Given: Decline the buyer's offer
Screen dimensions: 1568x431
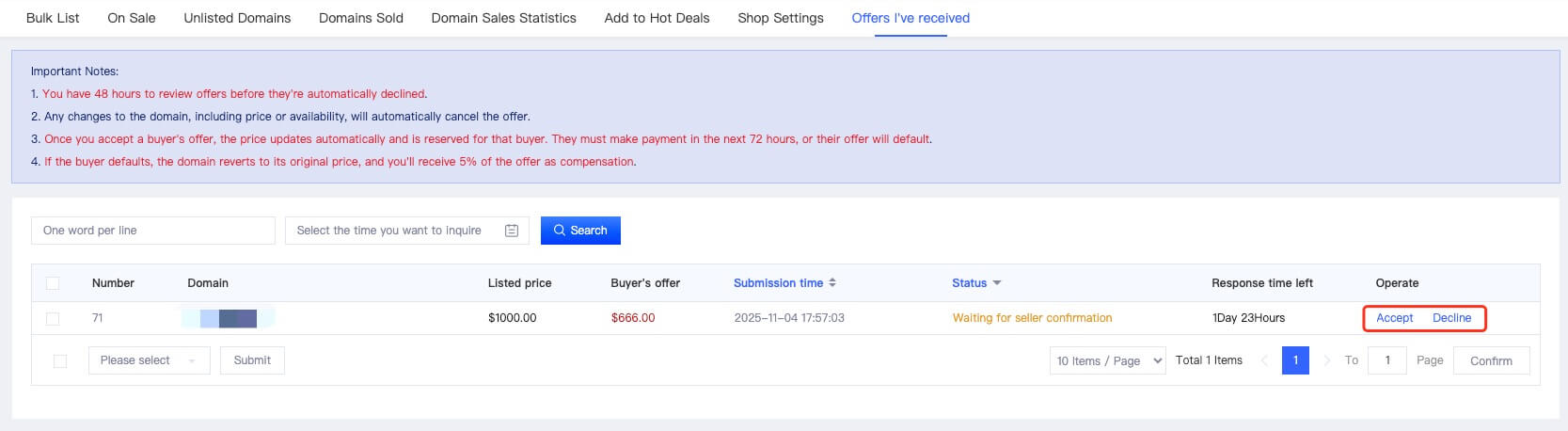Looking at the screenshot, I should (x=1451, y=318).
